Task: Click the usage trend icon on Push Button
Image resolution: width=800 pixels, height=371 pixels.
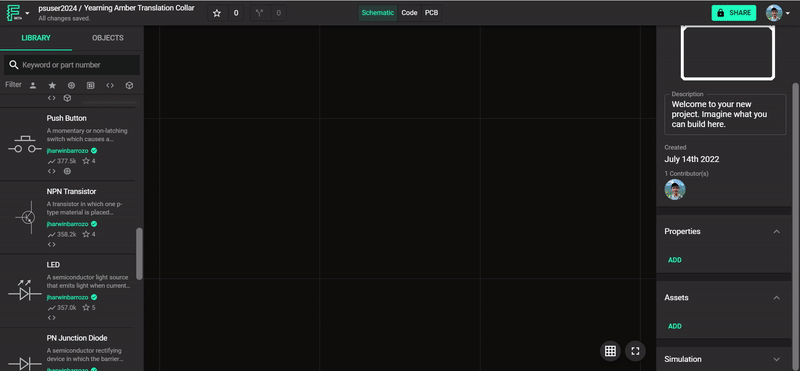Action: 51,161
